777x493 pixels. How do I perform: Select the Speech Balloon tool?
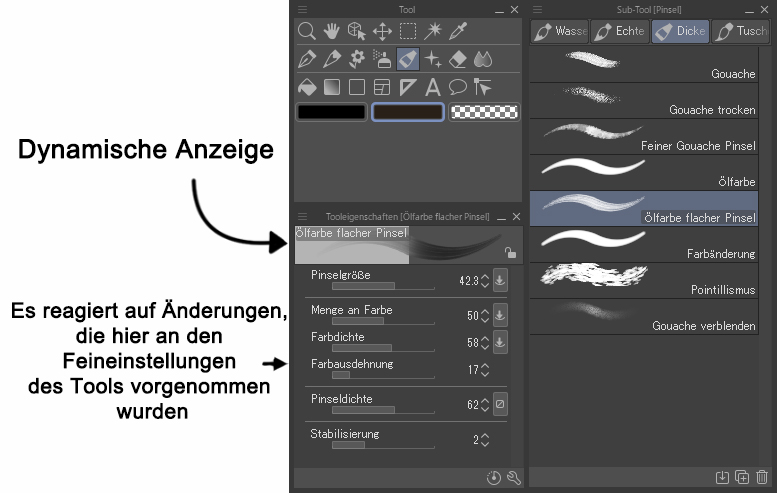pyautogui.click(x=458, y=87)
